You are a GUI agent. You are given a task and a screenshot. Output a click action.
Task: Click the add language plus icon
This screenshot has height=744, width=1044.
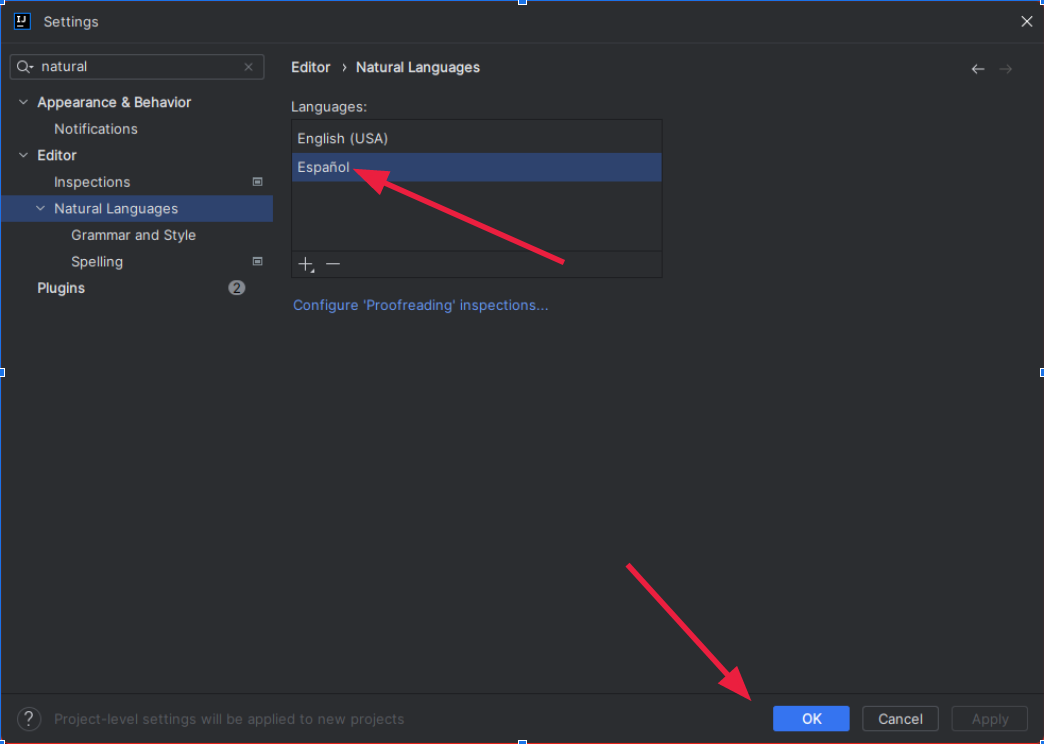(306, 264)
